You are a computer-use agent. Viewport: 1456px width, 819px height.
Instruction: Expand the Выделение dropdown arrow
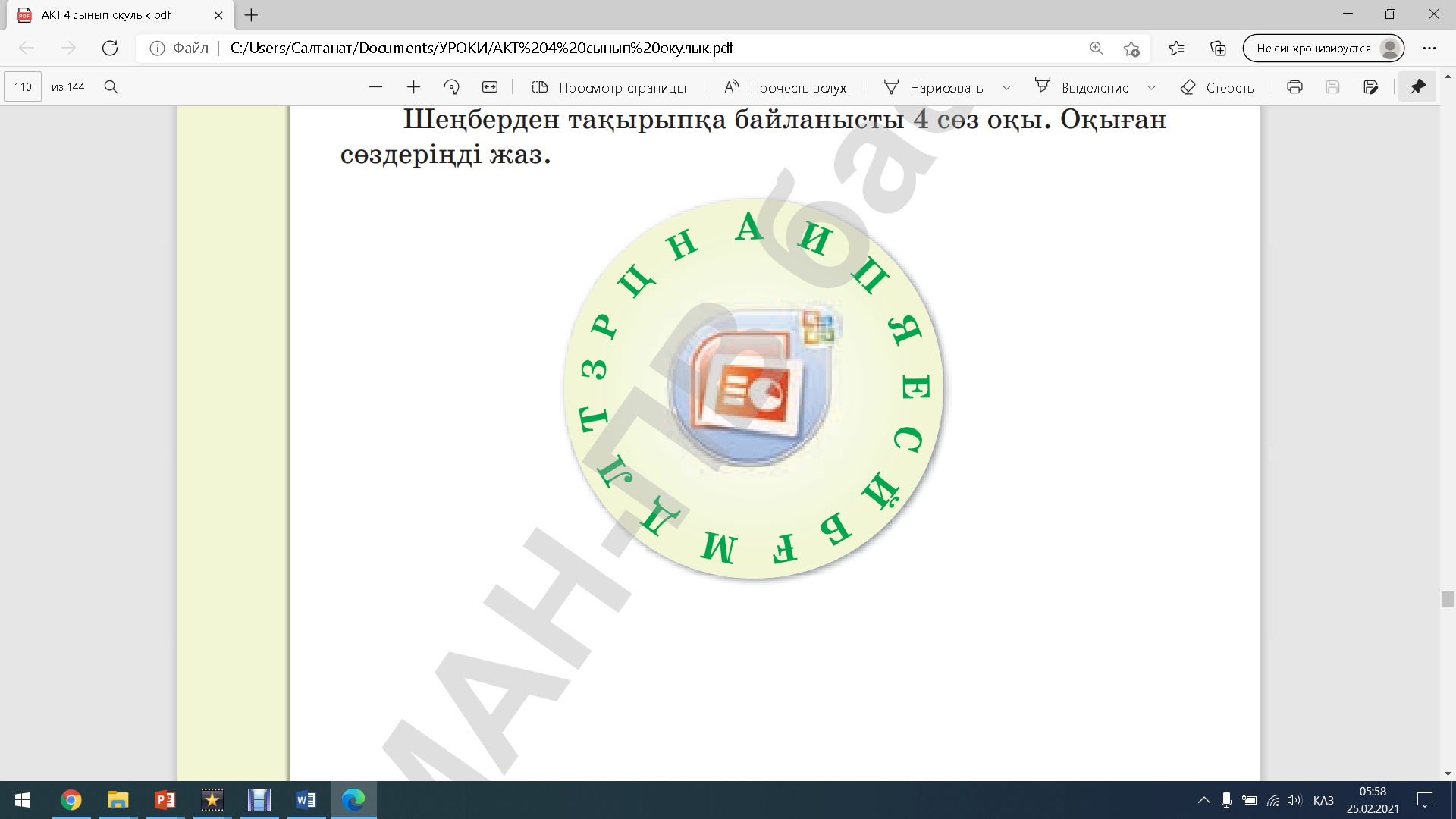click(x=1151, y=88)
